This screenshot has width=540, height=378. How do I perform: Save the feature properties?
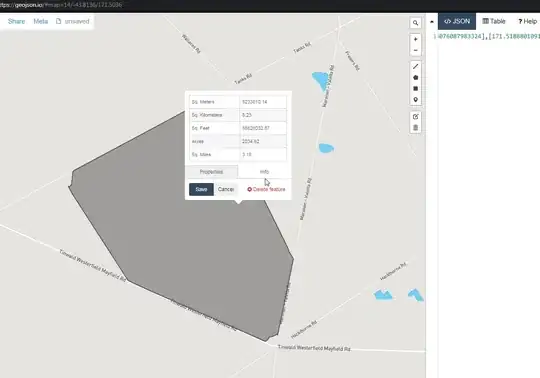[201, 189]
